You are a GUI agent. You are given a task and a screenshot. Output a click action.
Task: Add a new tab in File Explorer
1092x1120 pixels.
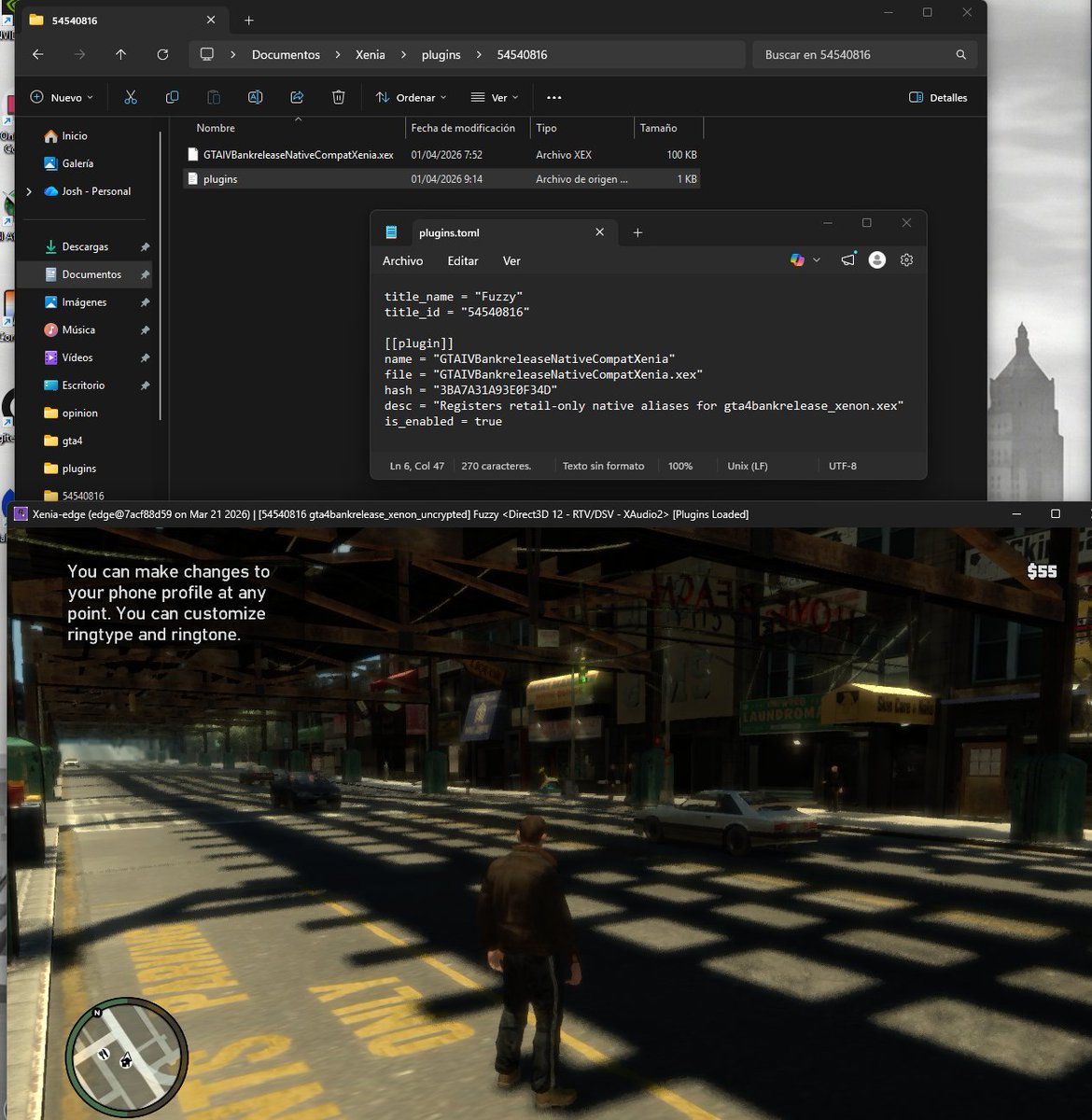(x=248, y=20)
